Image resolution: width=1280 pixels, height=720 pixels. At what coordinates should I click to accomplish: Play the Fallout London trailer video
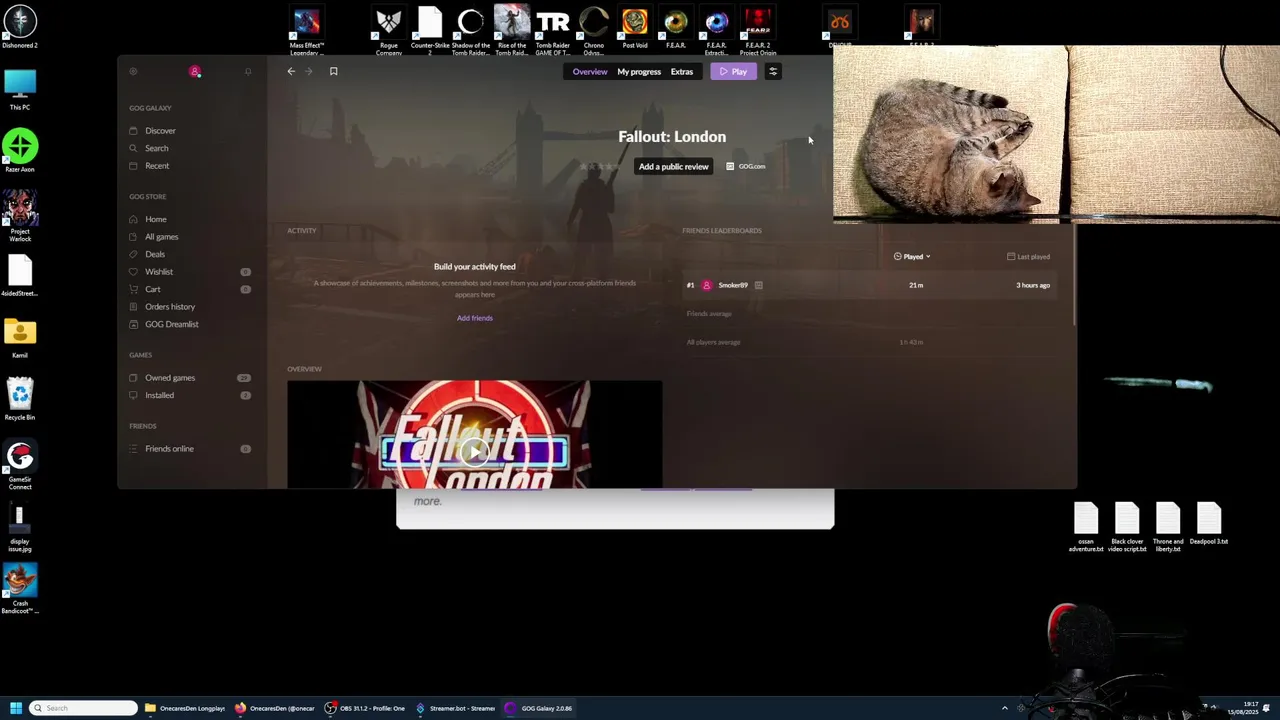coord(475,452)
